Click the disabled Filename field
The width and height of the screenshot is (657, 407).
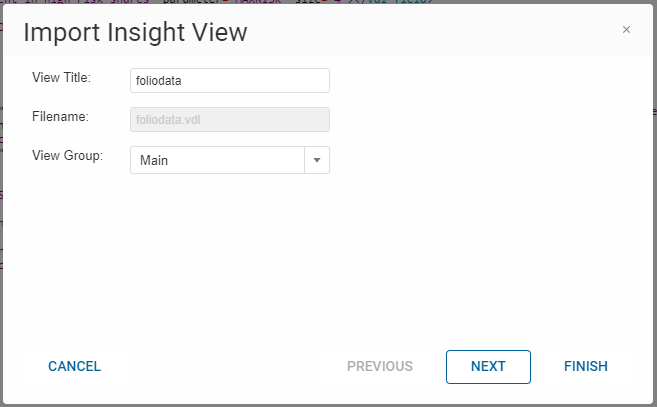point(230,120)
